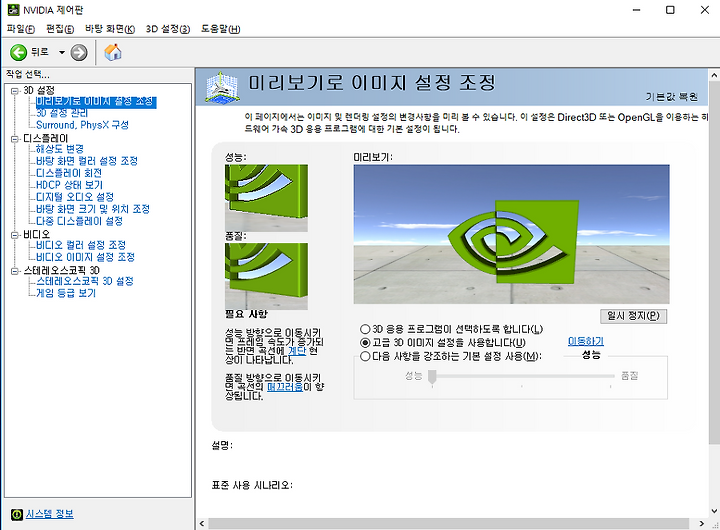This screenshot has width=720, height=530.
Task: Click the 계단 hyperlink
Action: 297,350
